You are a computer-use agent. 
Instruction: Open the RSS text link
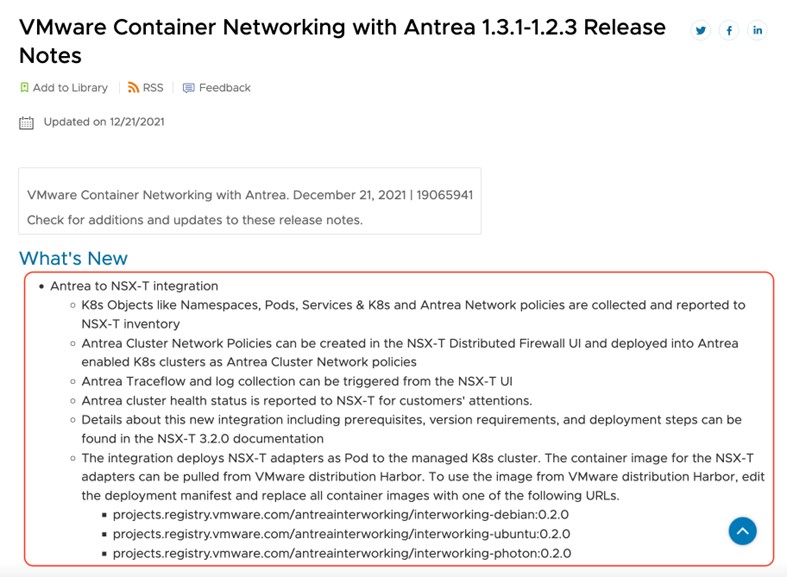click(x=153, y=88)
